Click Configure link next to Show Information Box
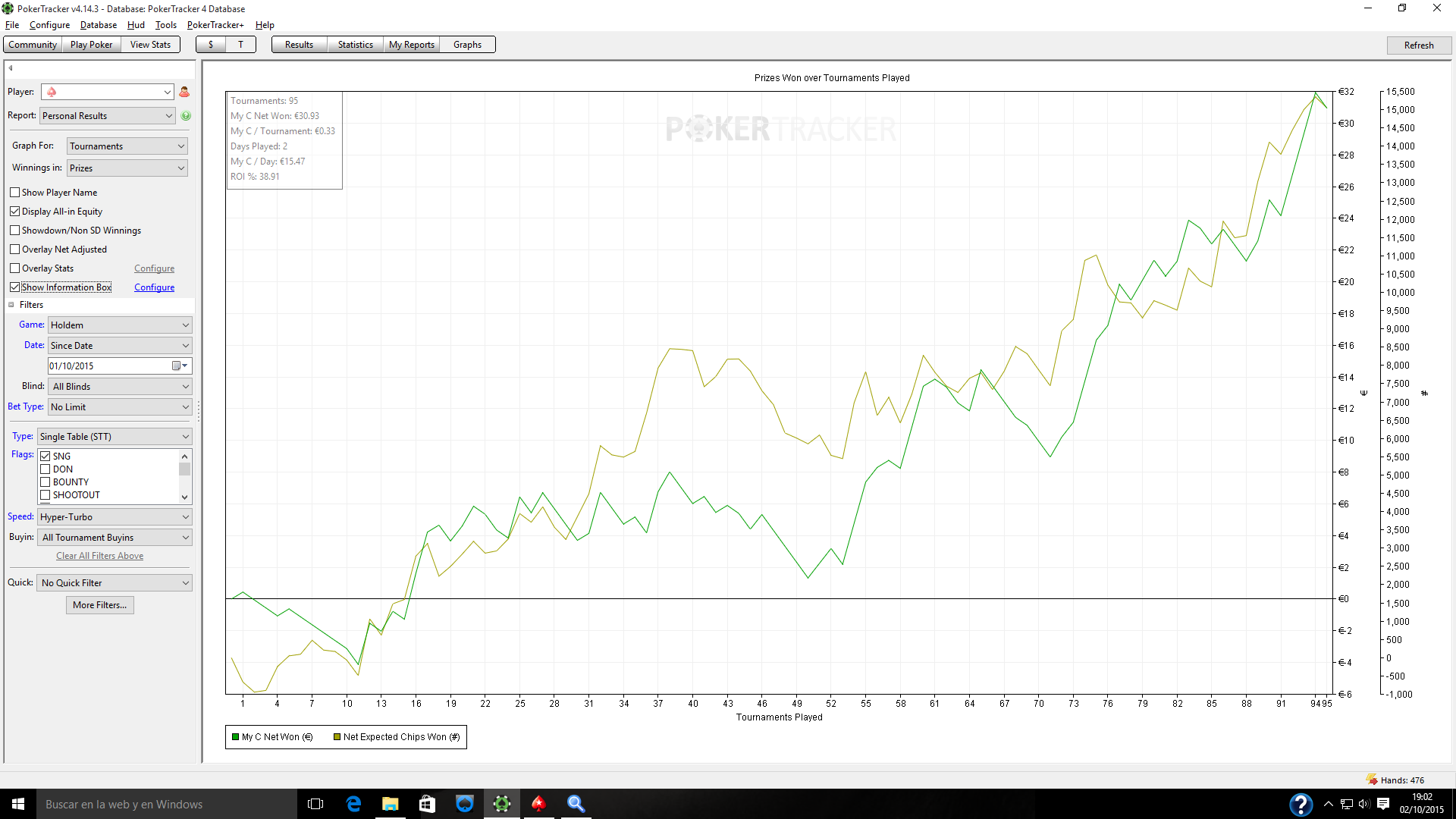 (154, 287)
